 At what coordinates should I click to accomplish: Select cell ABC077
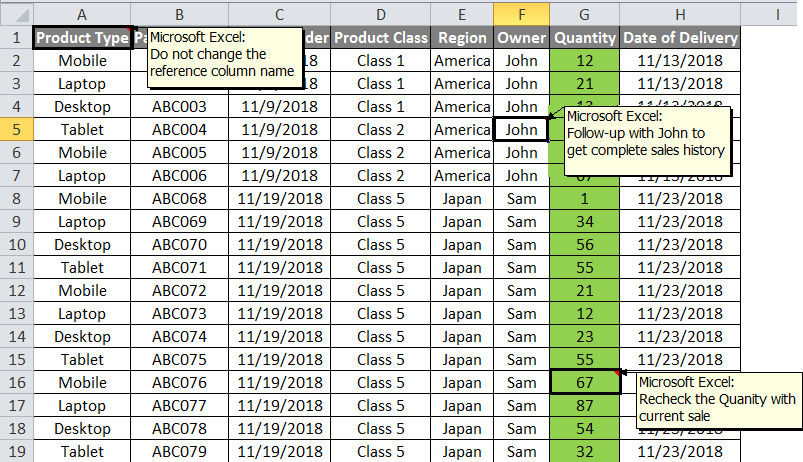click(x=179, y=406)
